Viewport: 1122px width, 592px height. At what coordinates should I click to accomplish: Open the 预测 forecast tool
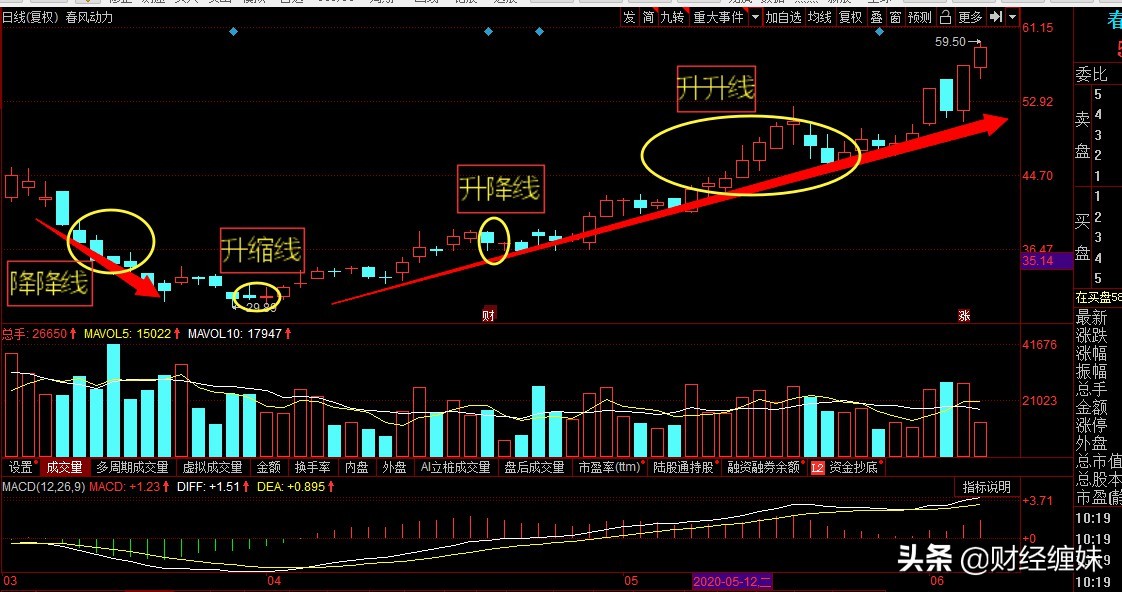(919, 17)
